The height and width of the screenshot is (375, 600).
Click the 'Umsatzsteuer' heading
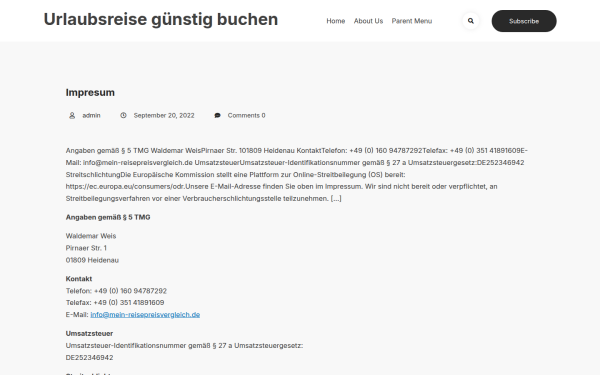pyautogui.click(x=89, y=333)
